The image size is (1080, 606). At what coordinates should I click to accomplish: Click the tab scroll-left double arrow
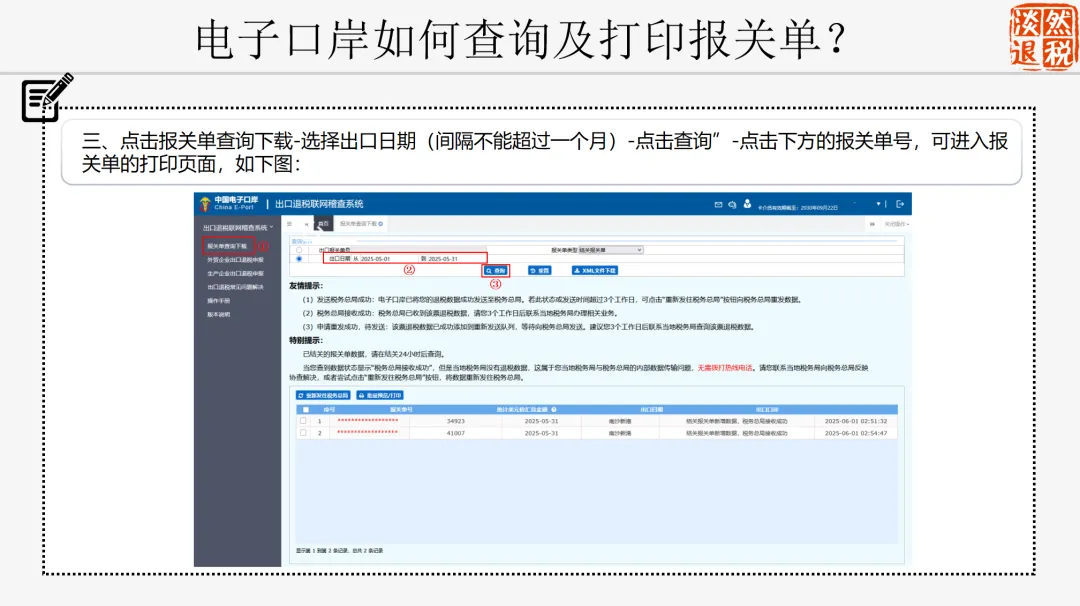tap(307, 224)
